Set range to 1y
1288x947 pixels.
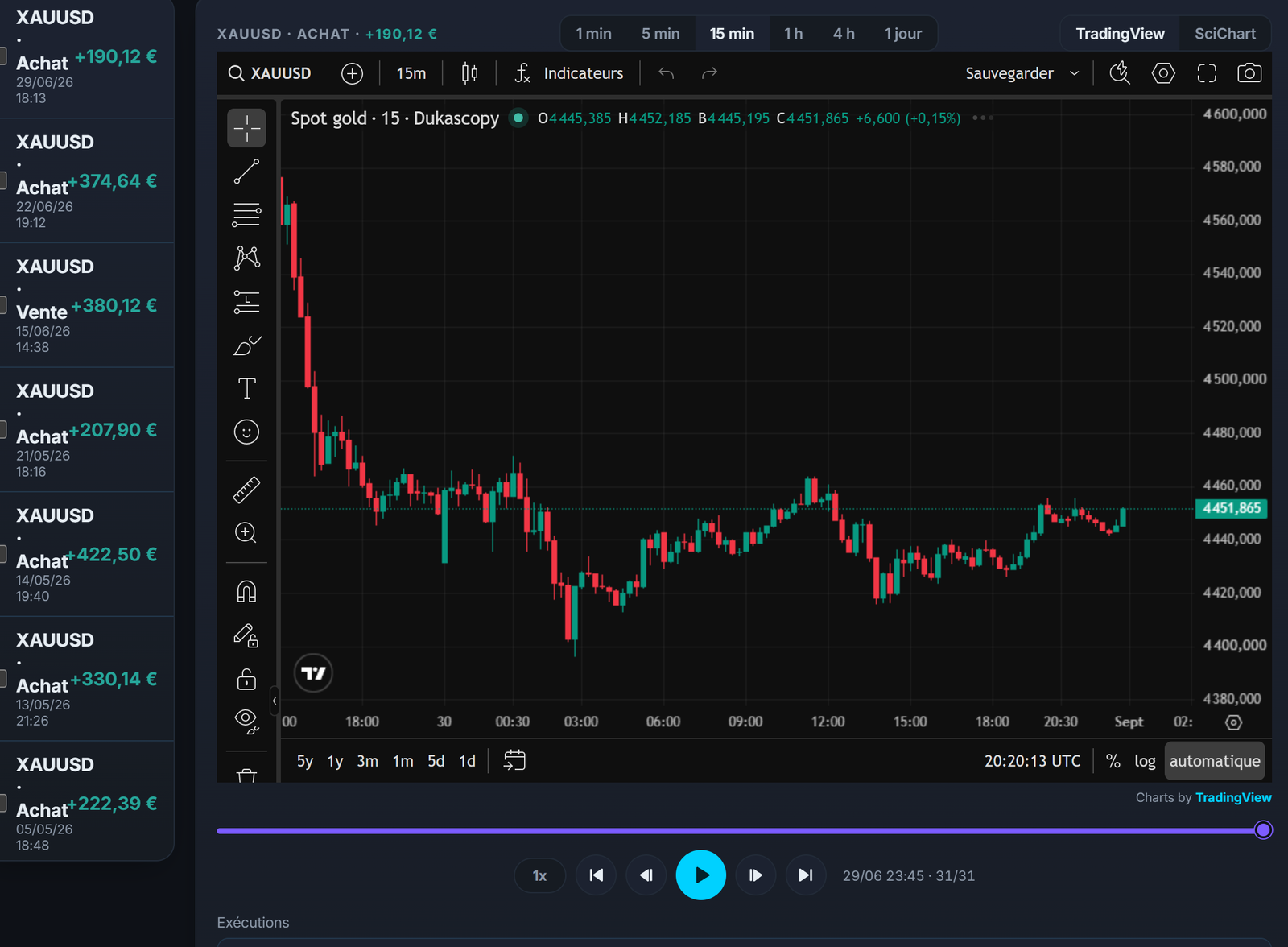pyautogui.click(x=335, y=761)
